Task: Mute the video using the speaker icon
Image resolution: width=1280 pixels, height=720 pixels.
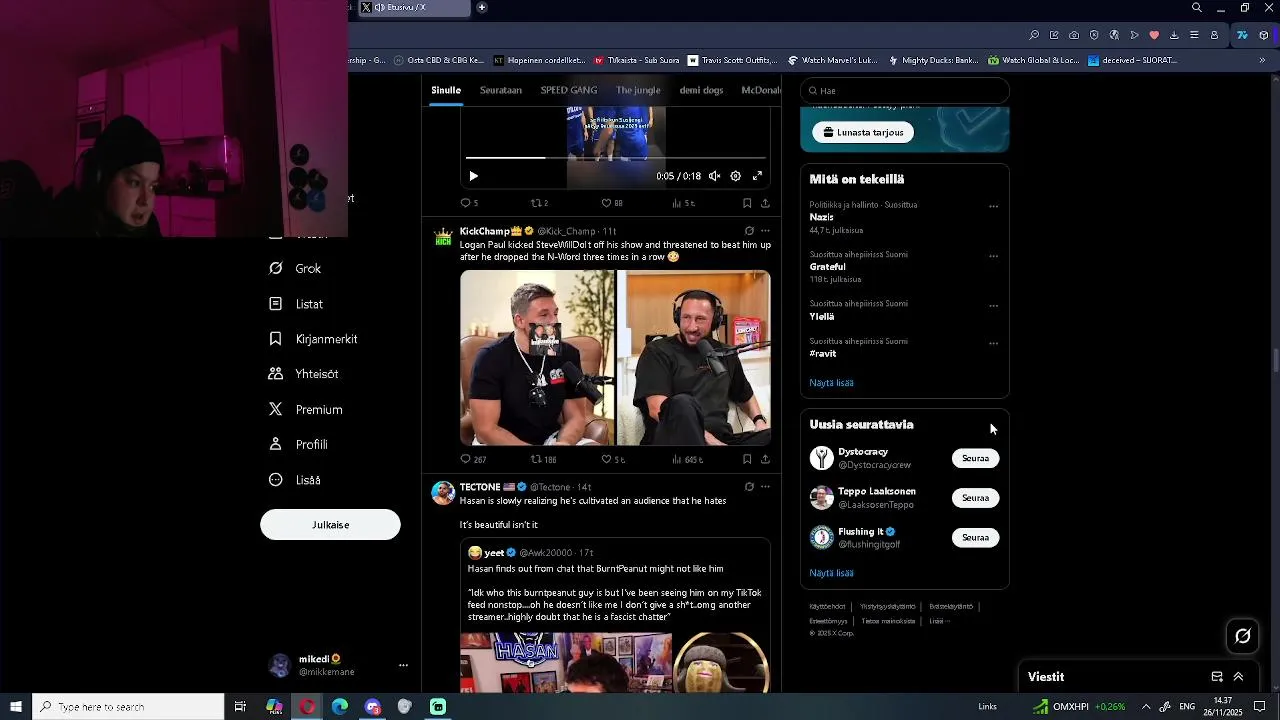Action: pos(714,176)
